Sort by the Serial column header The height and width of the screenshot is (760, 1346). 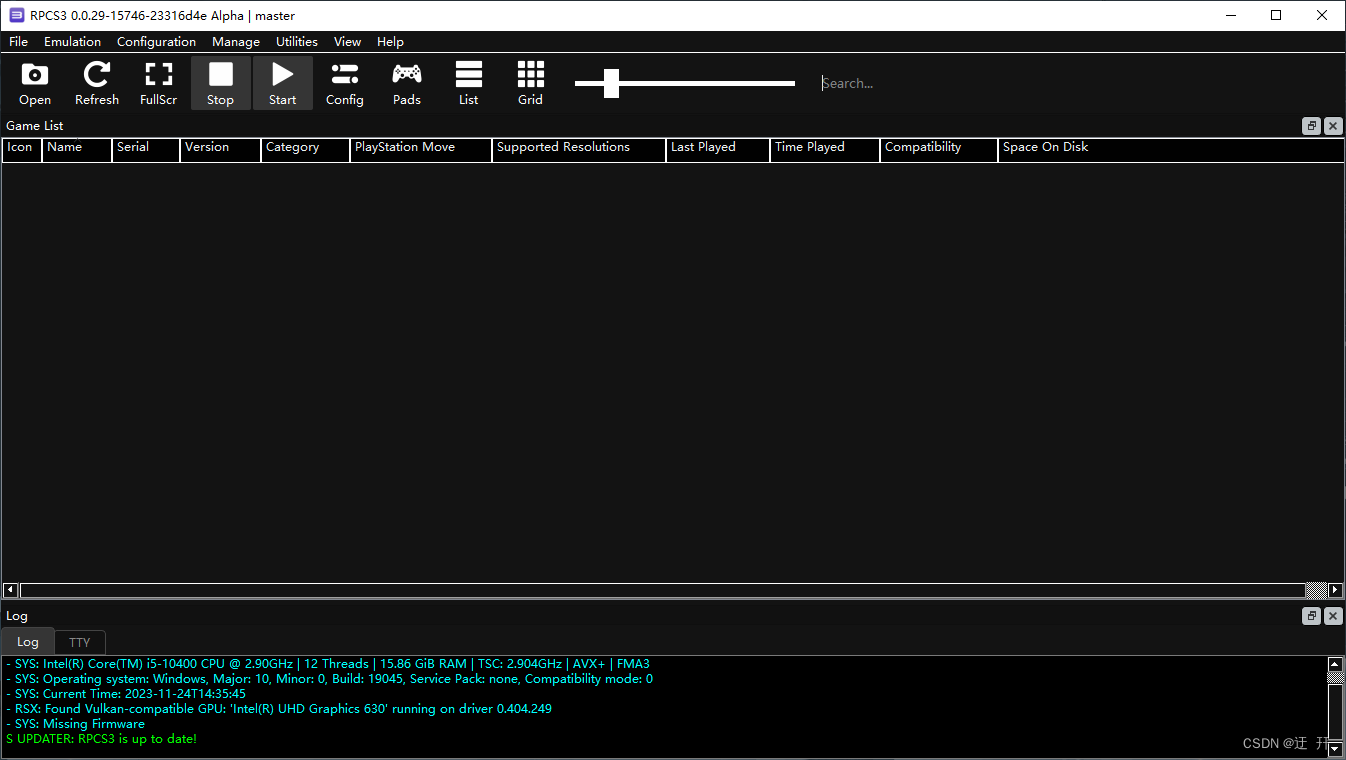coord(146,148)
